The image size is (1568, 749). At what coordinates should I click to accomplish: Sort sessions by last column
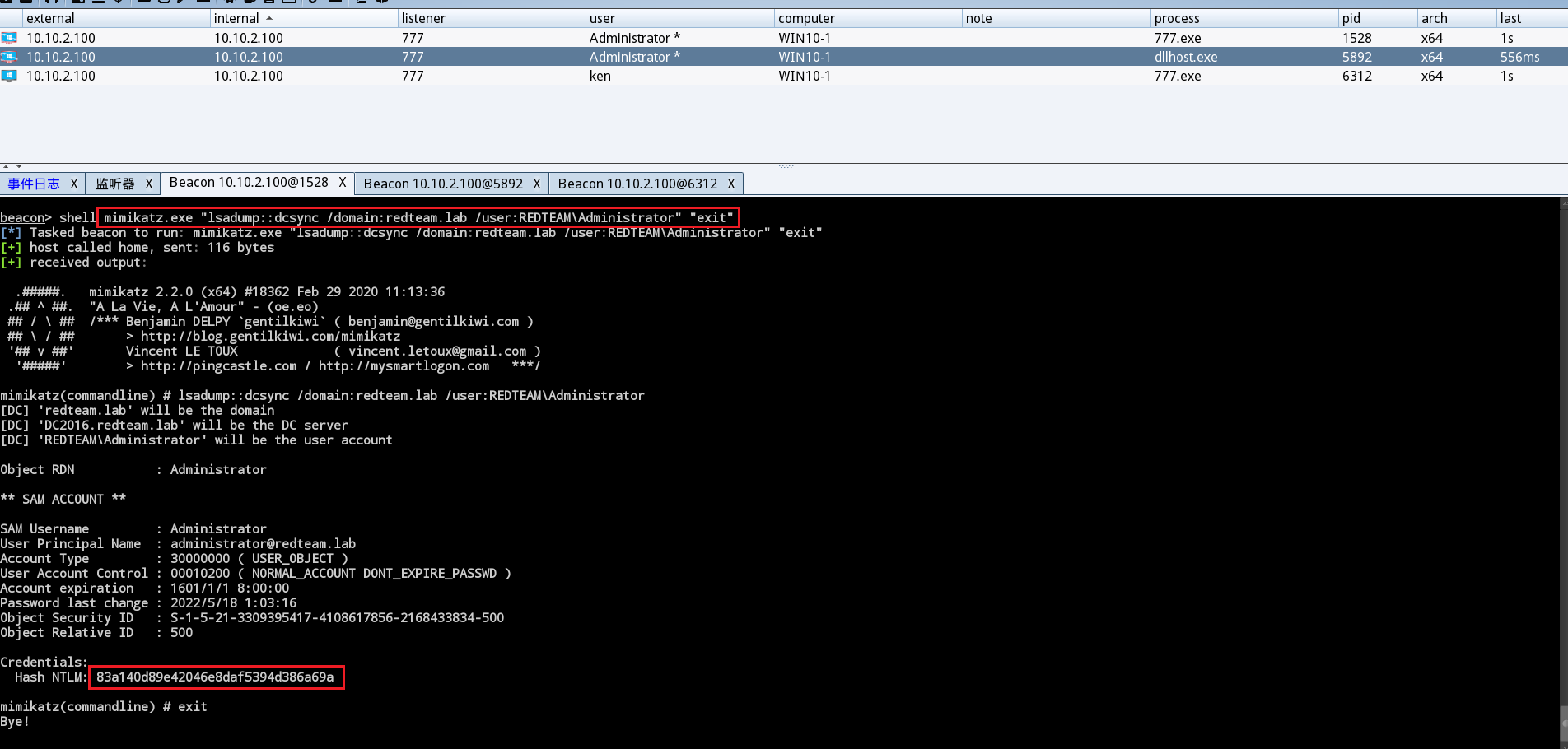click(x=1532, y=18)
